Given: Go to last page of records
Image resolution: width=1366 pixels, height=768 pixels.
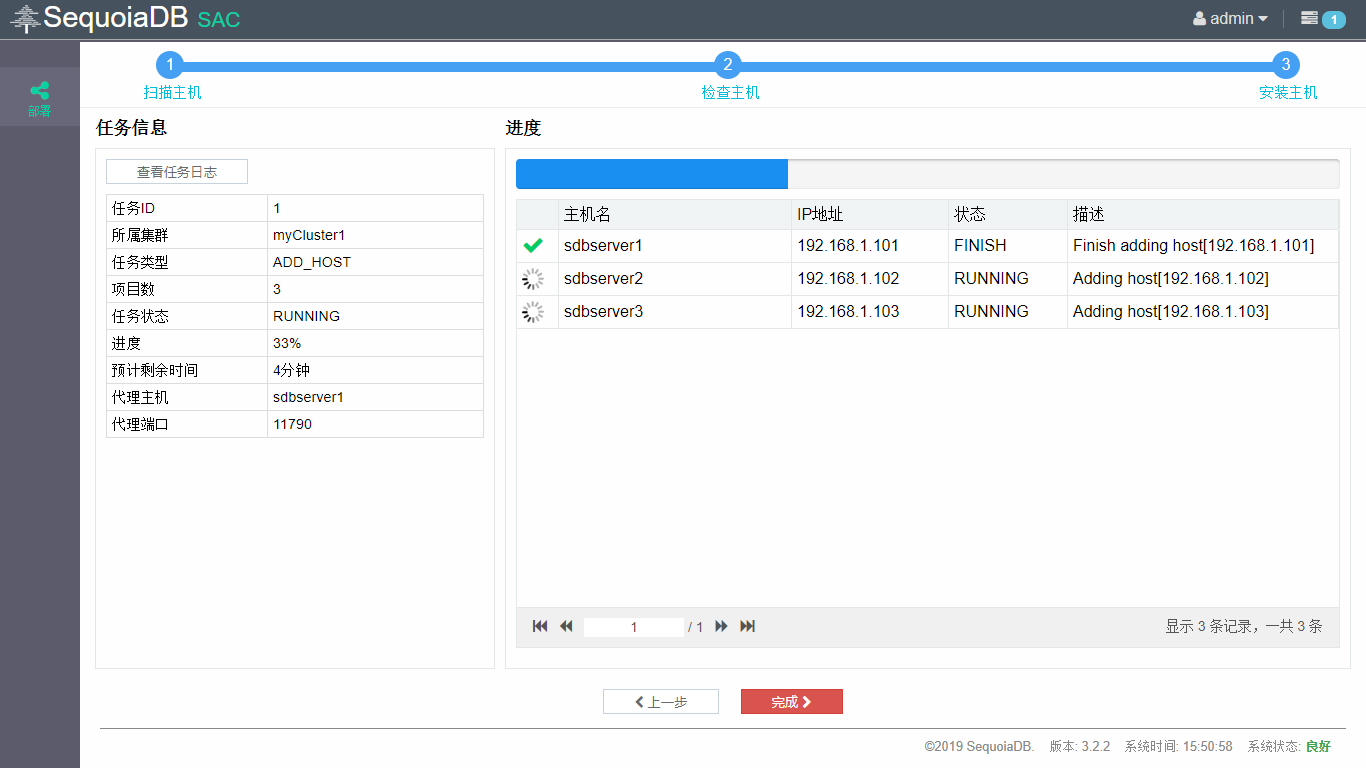Looking at the screenshot, I should [747, 626].
